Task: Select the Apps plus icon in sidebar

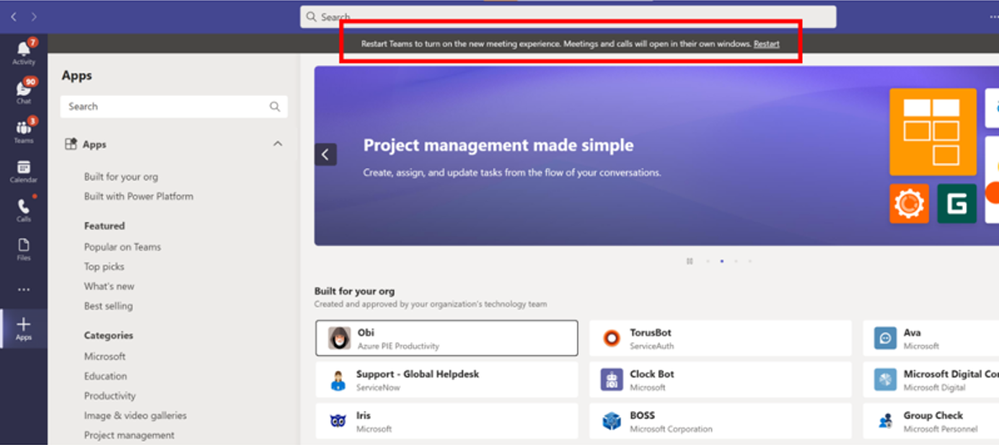Action: pyautogui.click(x=24, y=325)
